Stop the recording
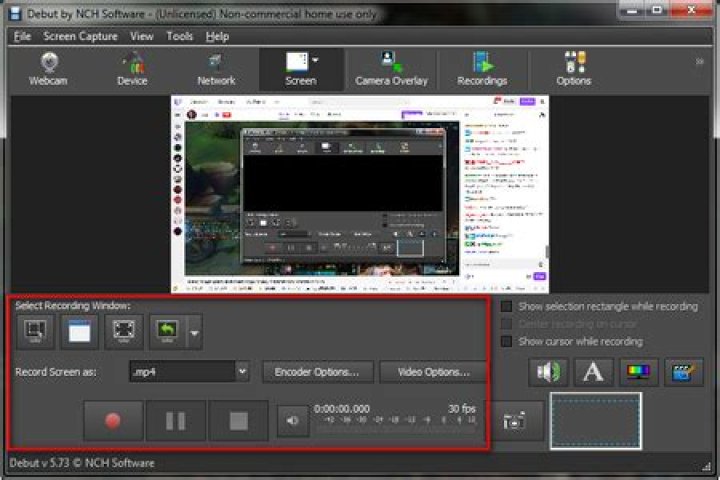The width and height of the screenshot is (720, 480). (238, 421)
